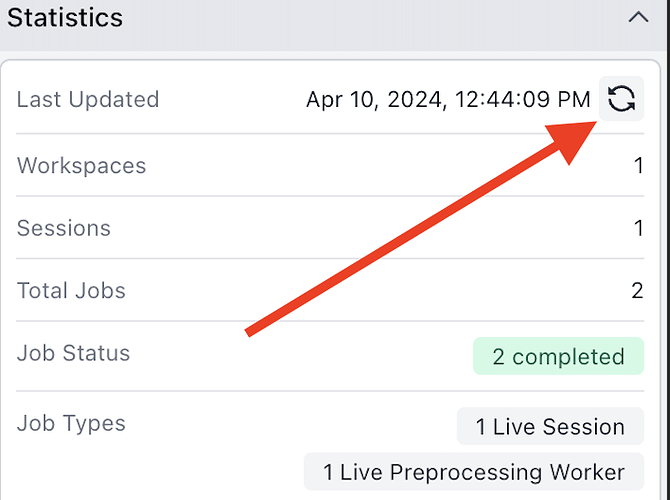Click the 1 Live Preprocessing Worker tag
This screenshot has height=500, width=670.
(x=474, y=472)
